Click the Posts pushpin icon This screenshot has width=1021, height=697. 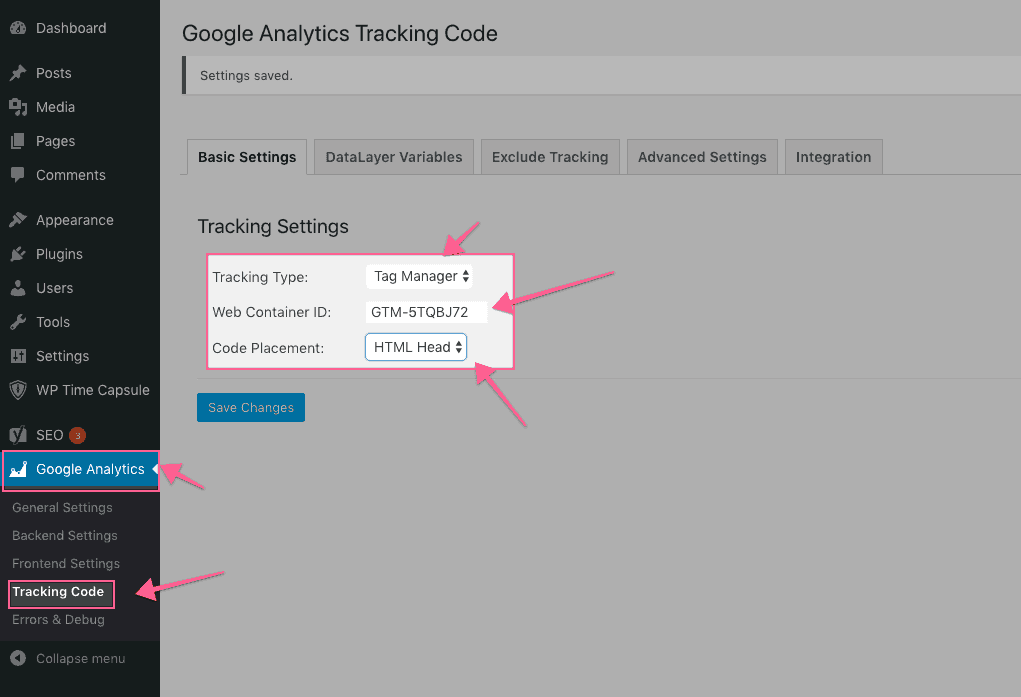(x=18, y=73)
